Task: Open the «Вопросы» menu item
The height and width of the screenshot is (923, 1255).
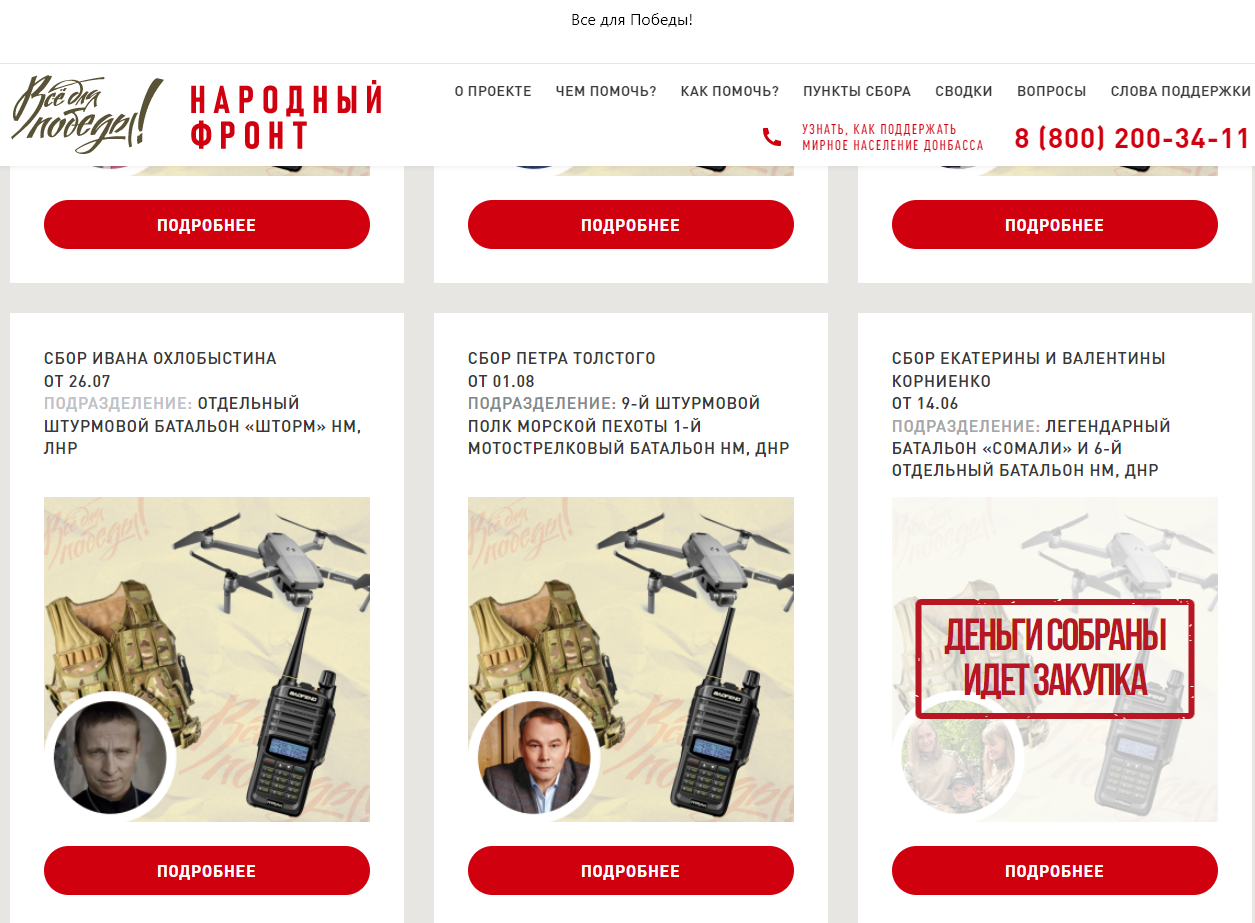Action: [1051, 91]
